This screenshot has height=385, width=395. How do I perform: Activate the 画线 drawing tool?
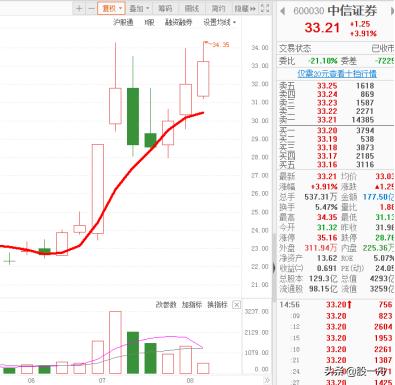point(192,8)
